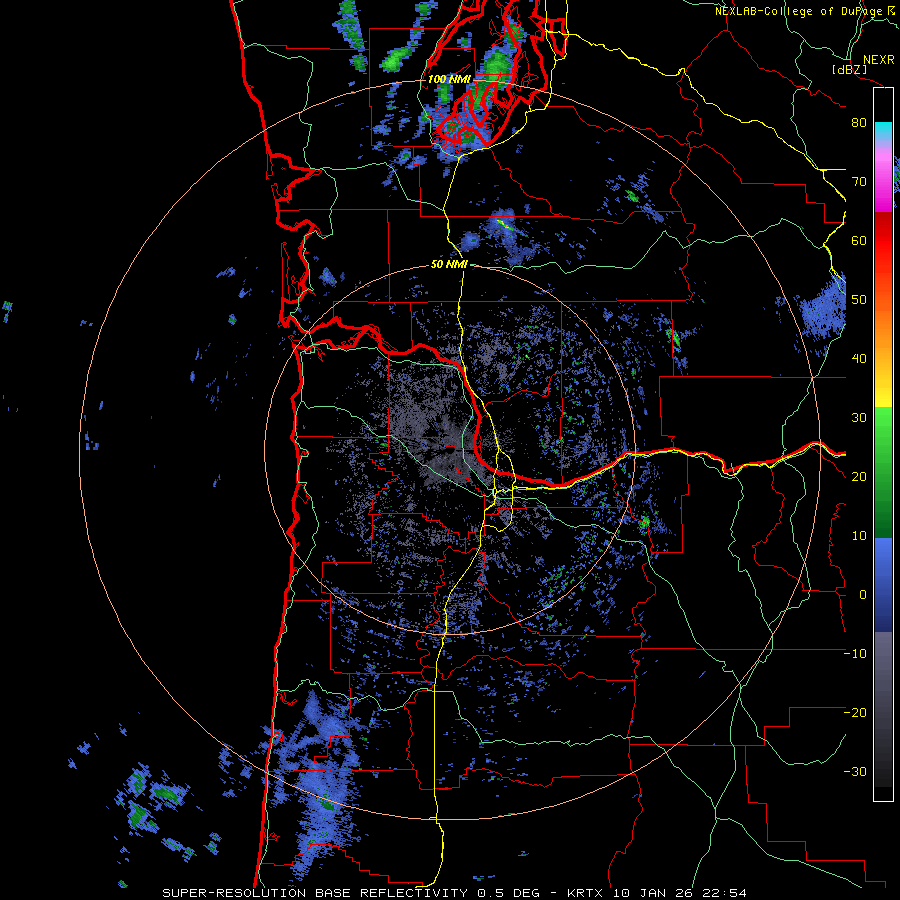Click the 40 value on the dBZ scale
The width and height of the screenshot is (900, 900).
[x=859, y=359]
